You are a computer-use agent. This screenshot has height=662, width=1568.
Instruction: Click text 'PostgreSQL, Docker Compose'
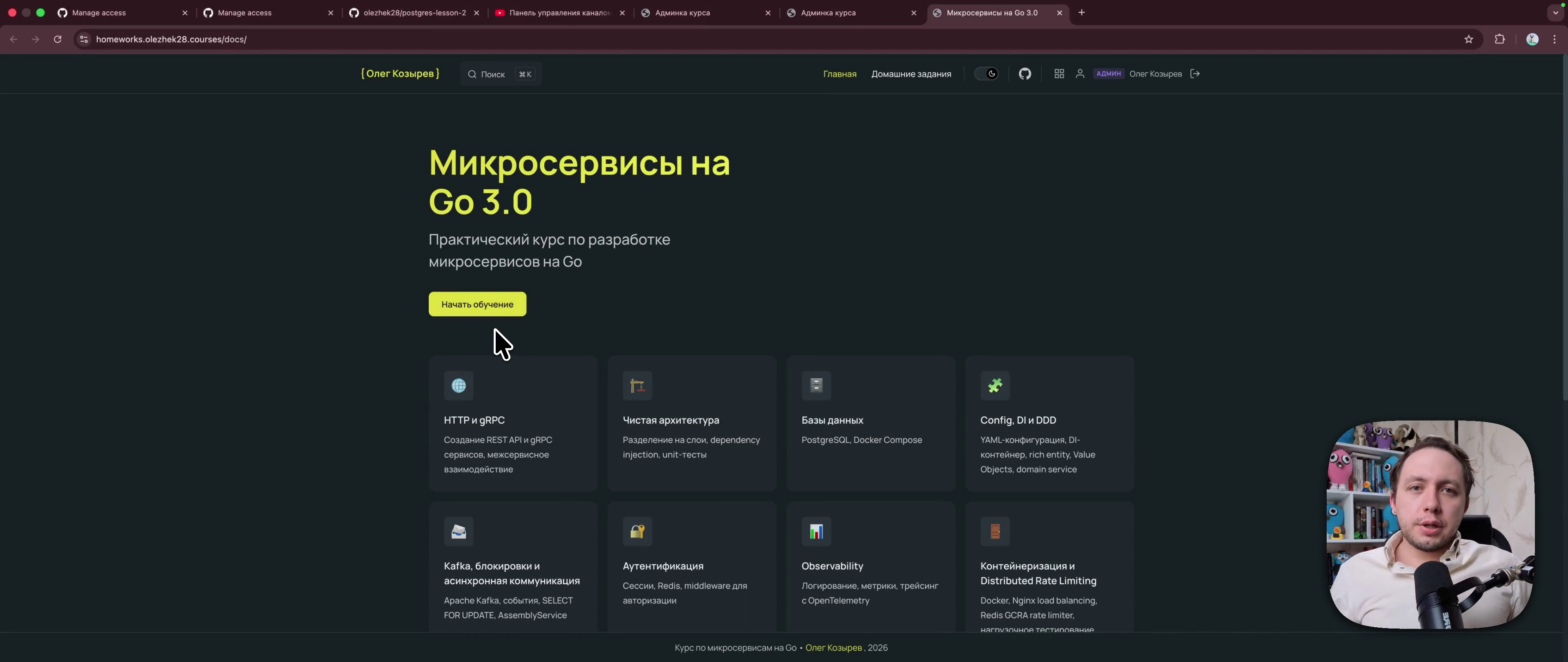pos(861,441)
